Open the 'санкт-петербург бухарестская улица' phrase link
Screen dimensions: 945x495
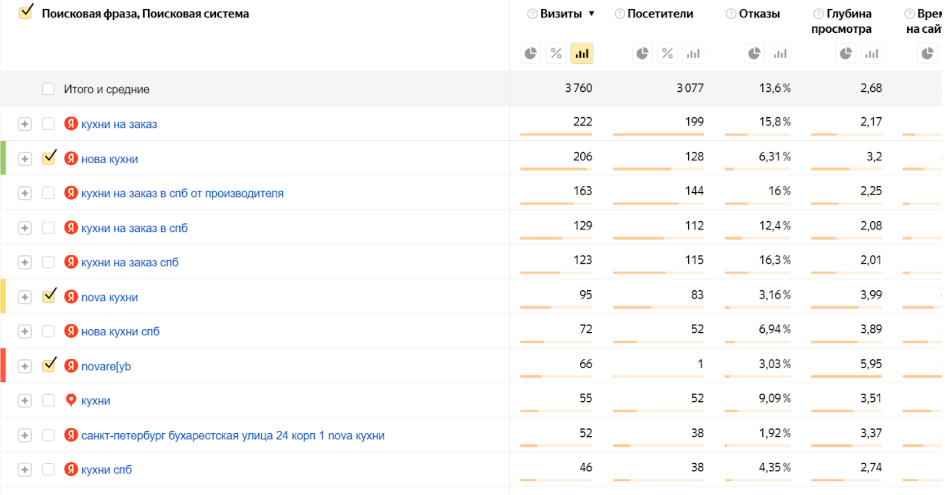click(232, 435)
